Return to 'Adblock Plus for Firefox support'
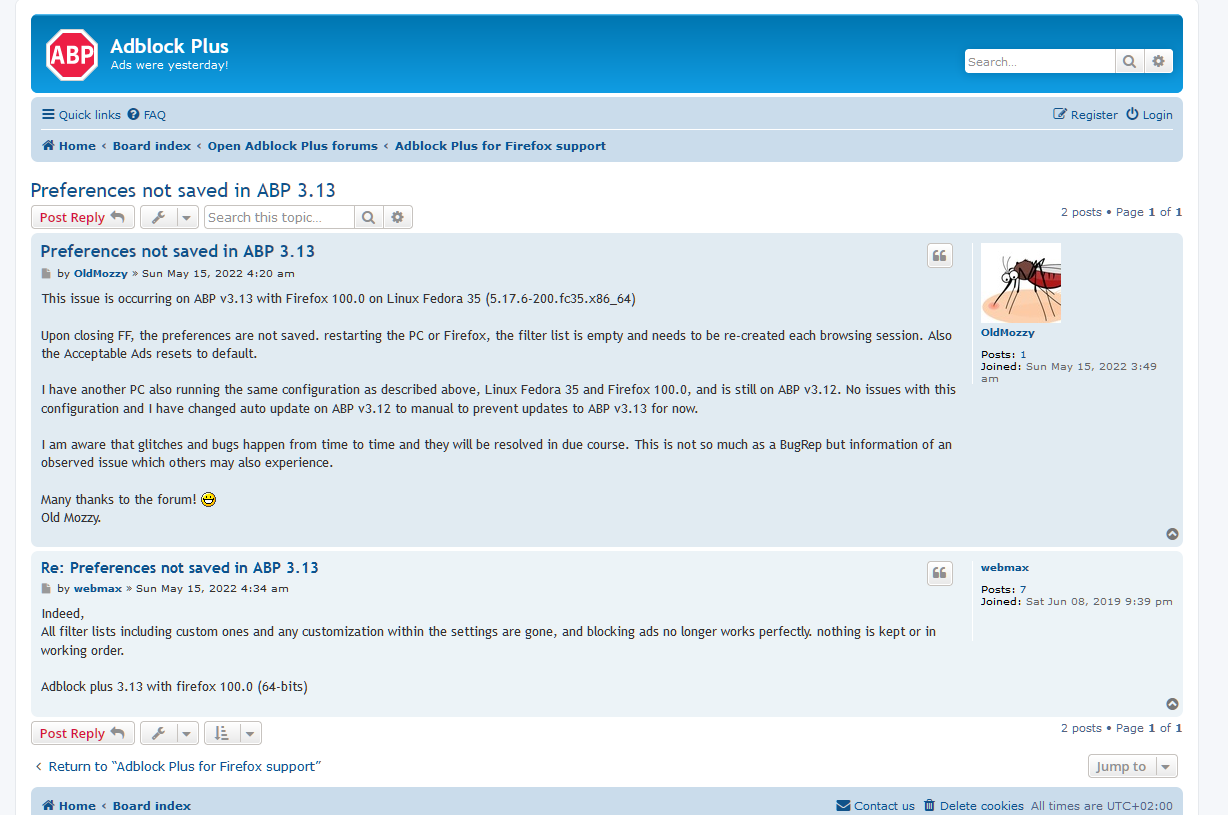Image resolution: width=1228 pixels, height=815 pixels. pyautogui.click(x=176, y=767)
